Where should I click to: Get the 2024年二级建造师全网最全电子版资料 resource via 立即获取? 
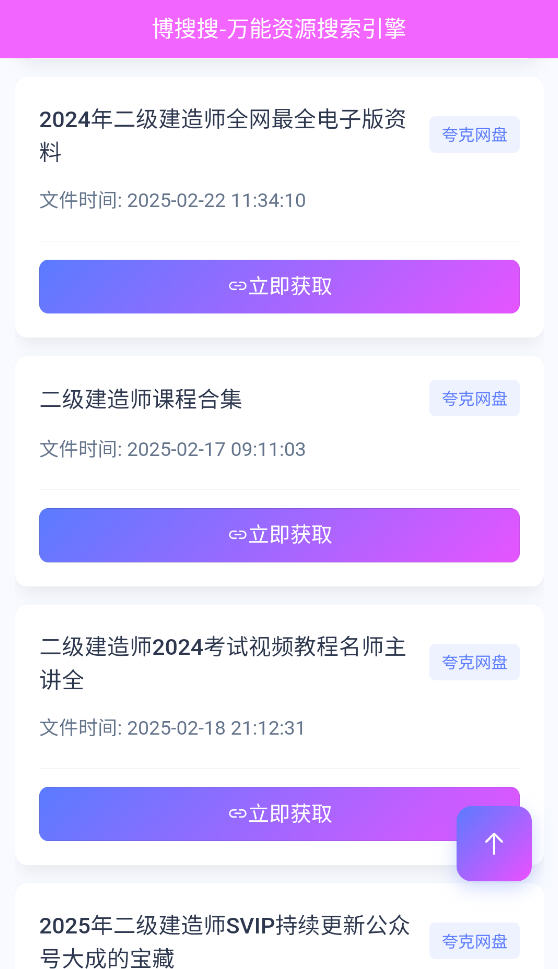(279, 286)
